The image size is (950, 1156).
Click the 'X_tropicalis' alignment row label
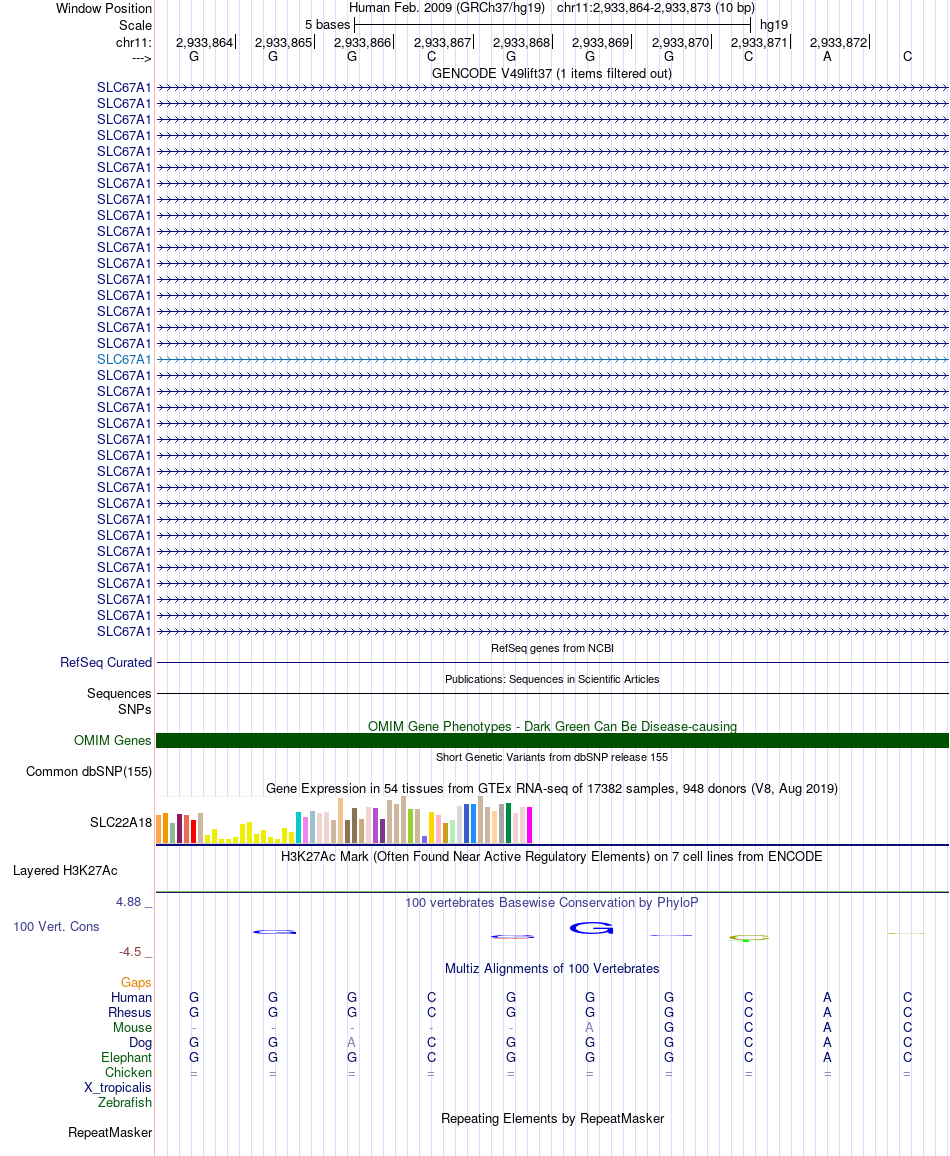[118, 1087]
